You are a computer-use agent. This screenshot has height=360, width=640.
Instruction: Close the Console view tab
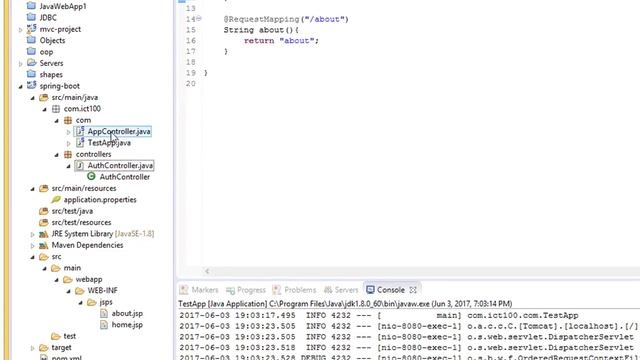click(x=413, y=290)
